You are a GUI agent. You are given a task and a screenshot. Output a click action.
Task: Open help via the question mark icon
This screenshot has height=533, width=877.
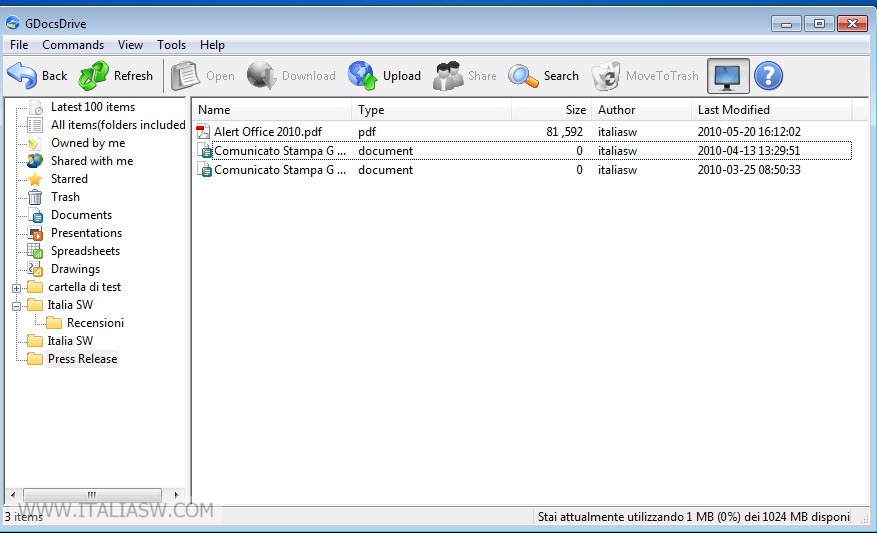768,76
